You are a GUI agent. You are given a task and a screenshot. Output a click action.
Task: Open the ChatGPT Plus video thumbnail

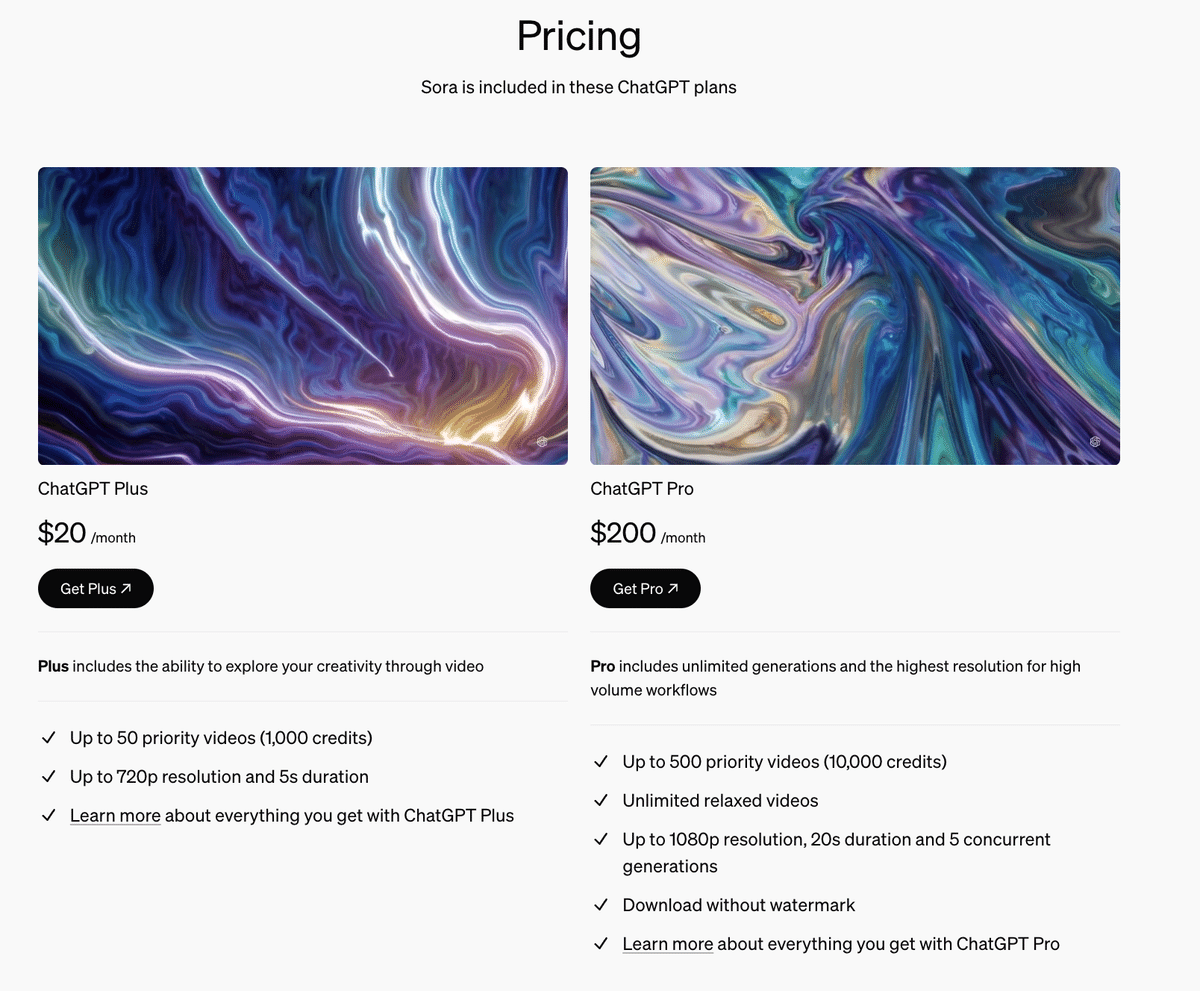coord(303,316)
